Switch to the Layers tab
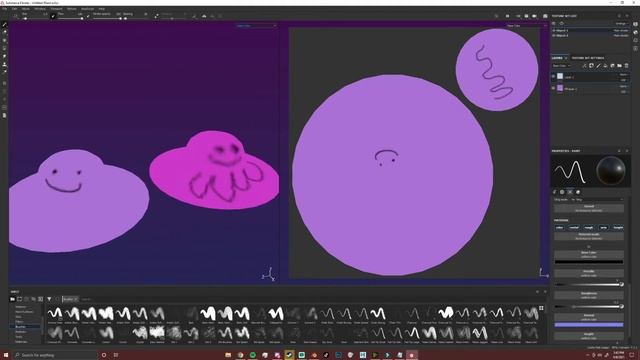Image resolution: width=640 pixels, height=360 pixels. coord(557,58)
